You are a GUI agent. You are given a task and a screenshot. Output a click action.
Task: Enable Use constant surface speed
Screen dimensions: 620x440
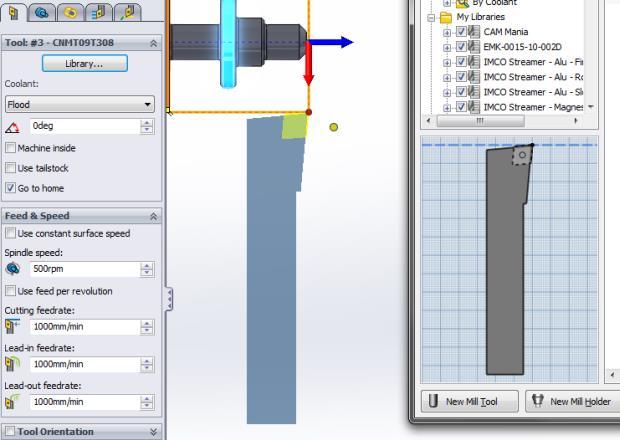[x=11, y=233]
